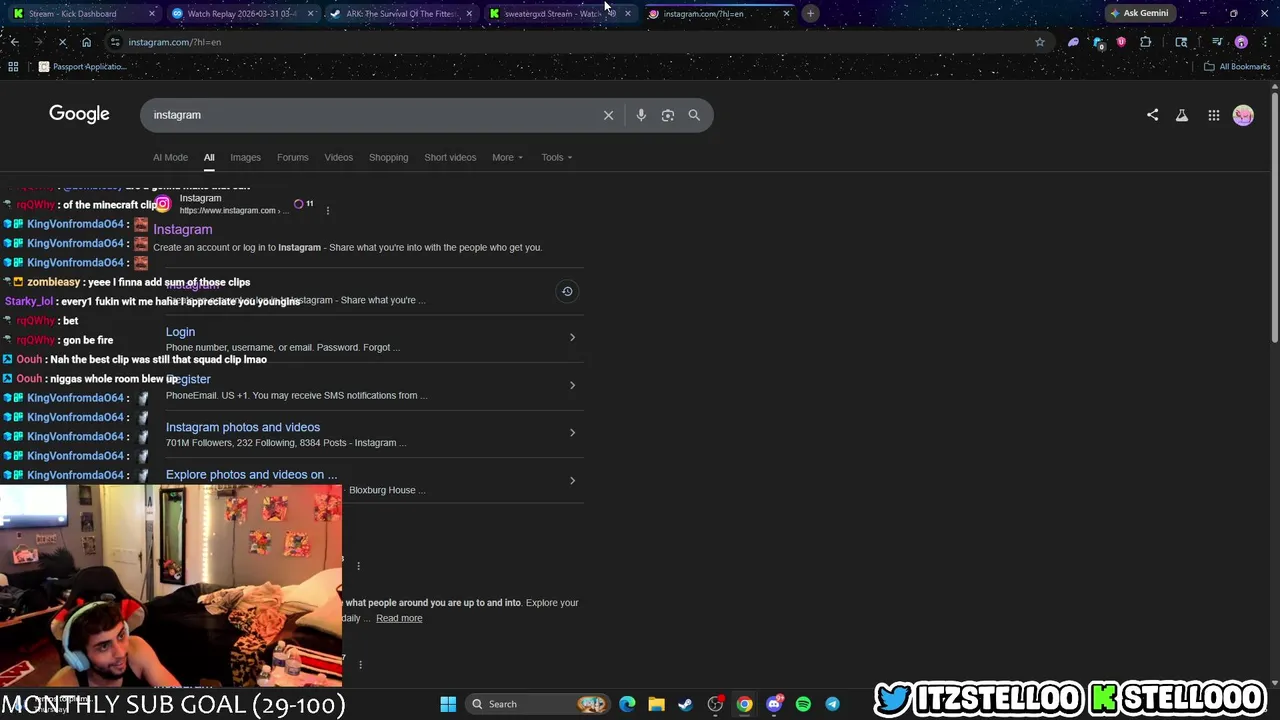Open Steam from the taskbar
The image size is (1280, 720).
tap(685, 704)
